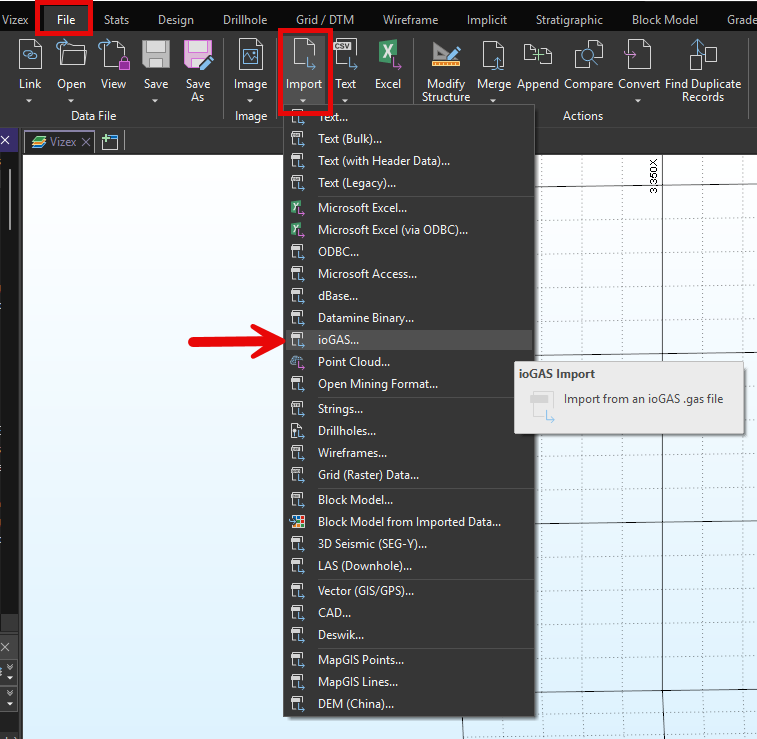Open the Wireframe ribbon tab

(x=410, y=20)
